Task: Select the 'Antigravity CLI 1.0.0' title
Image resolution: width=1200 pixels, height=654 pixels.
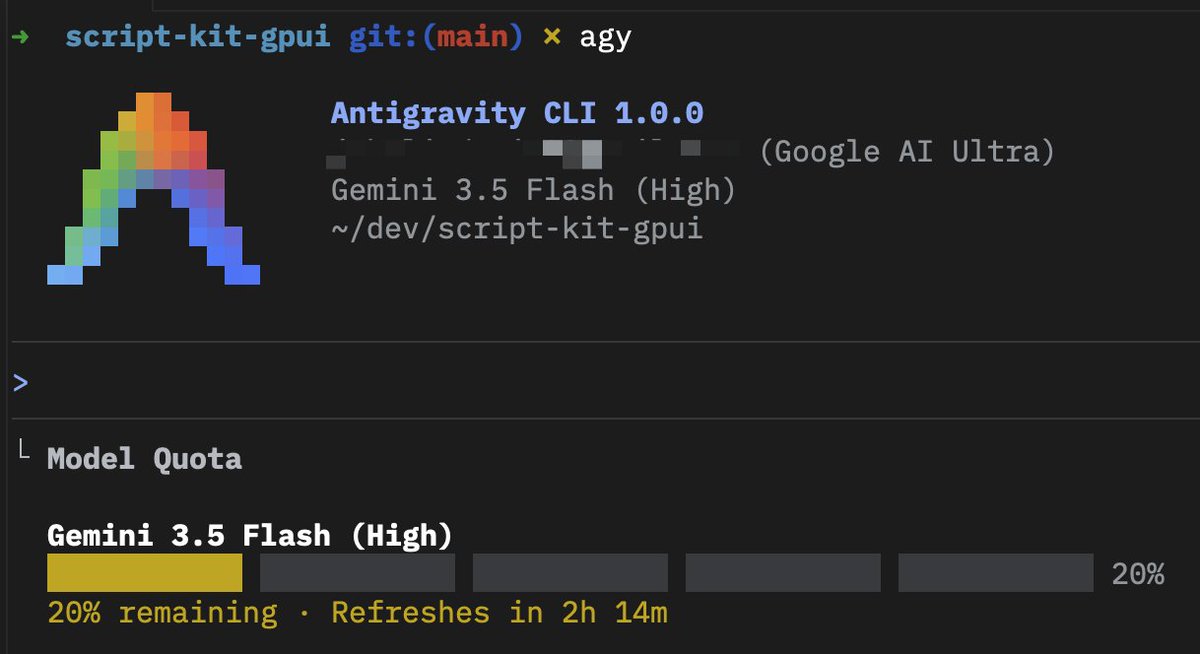Action: pos(517,112)
